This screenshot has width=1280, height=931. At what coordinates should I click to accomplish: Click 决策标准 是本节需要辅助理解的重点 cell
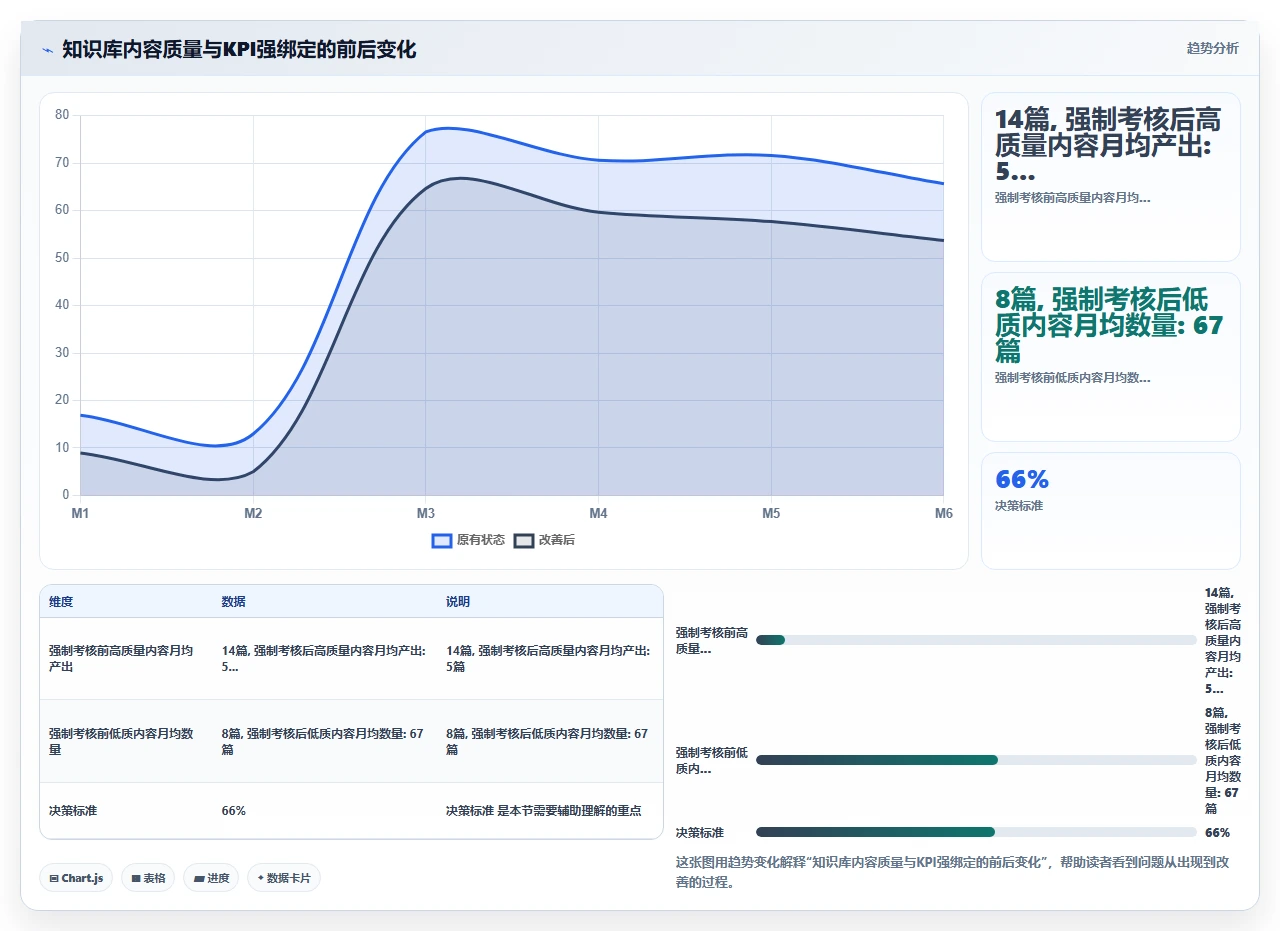point(543,811)
